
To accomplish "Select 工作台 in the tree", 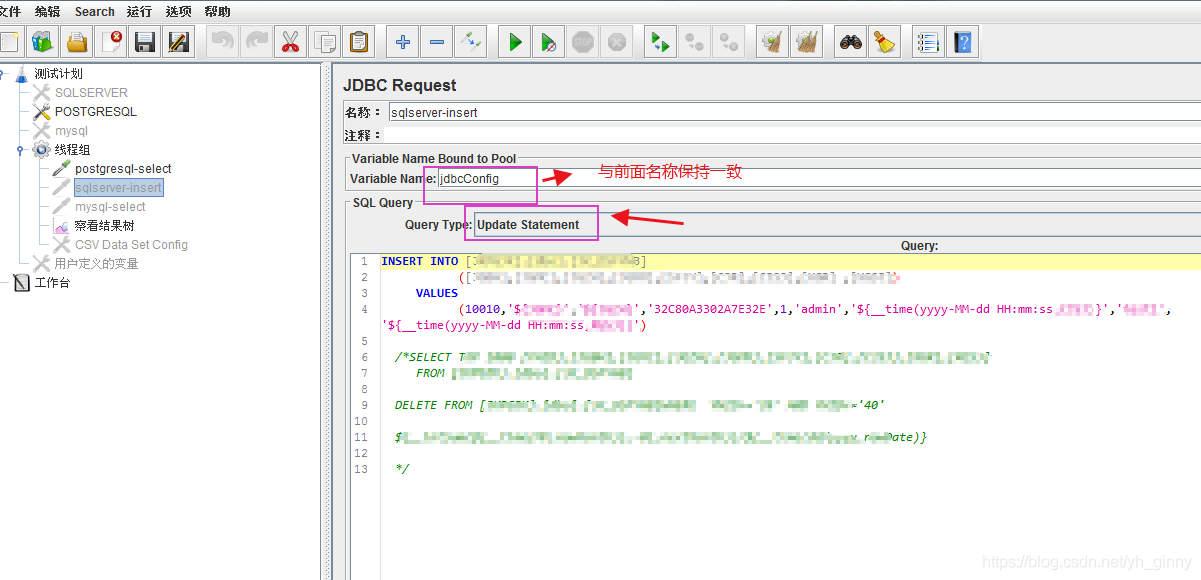I will [52, 283].
